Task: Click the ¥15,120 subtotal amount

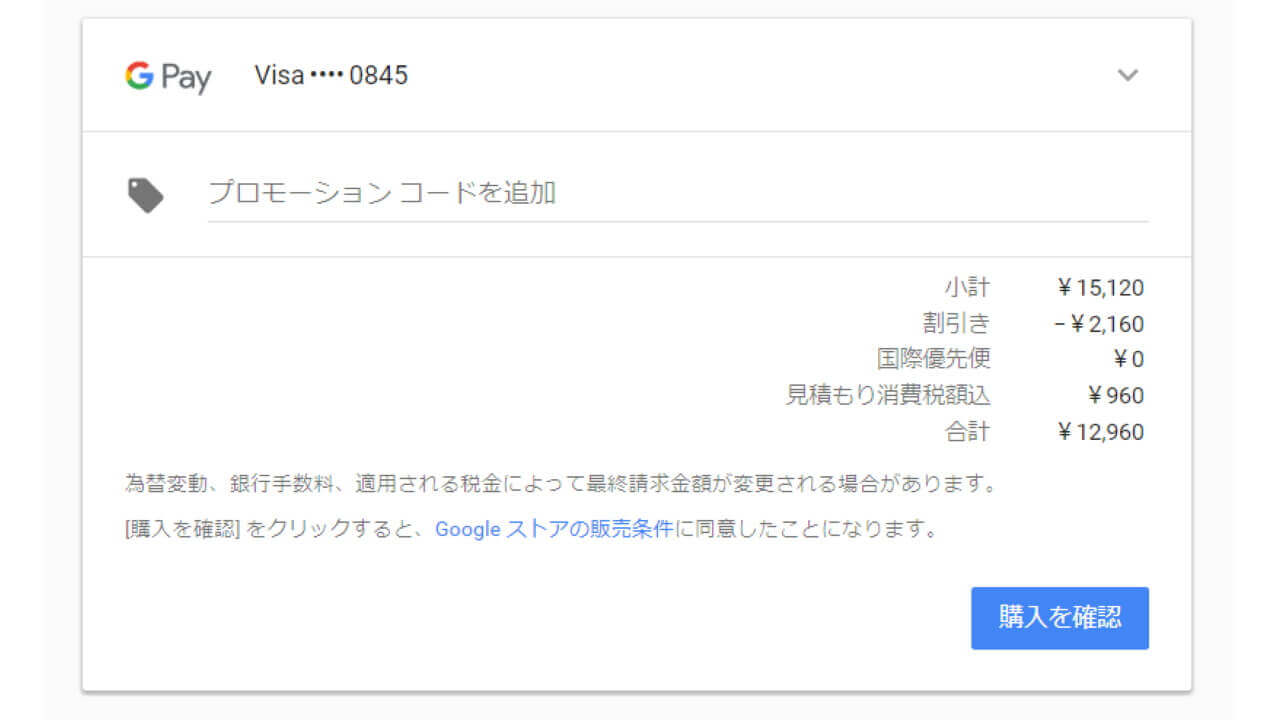Action: [1100, 289]
